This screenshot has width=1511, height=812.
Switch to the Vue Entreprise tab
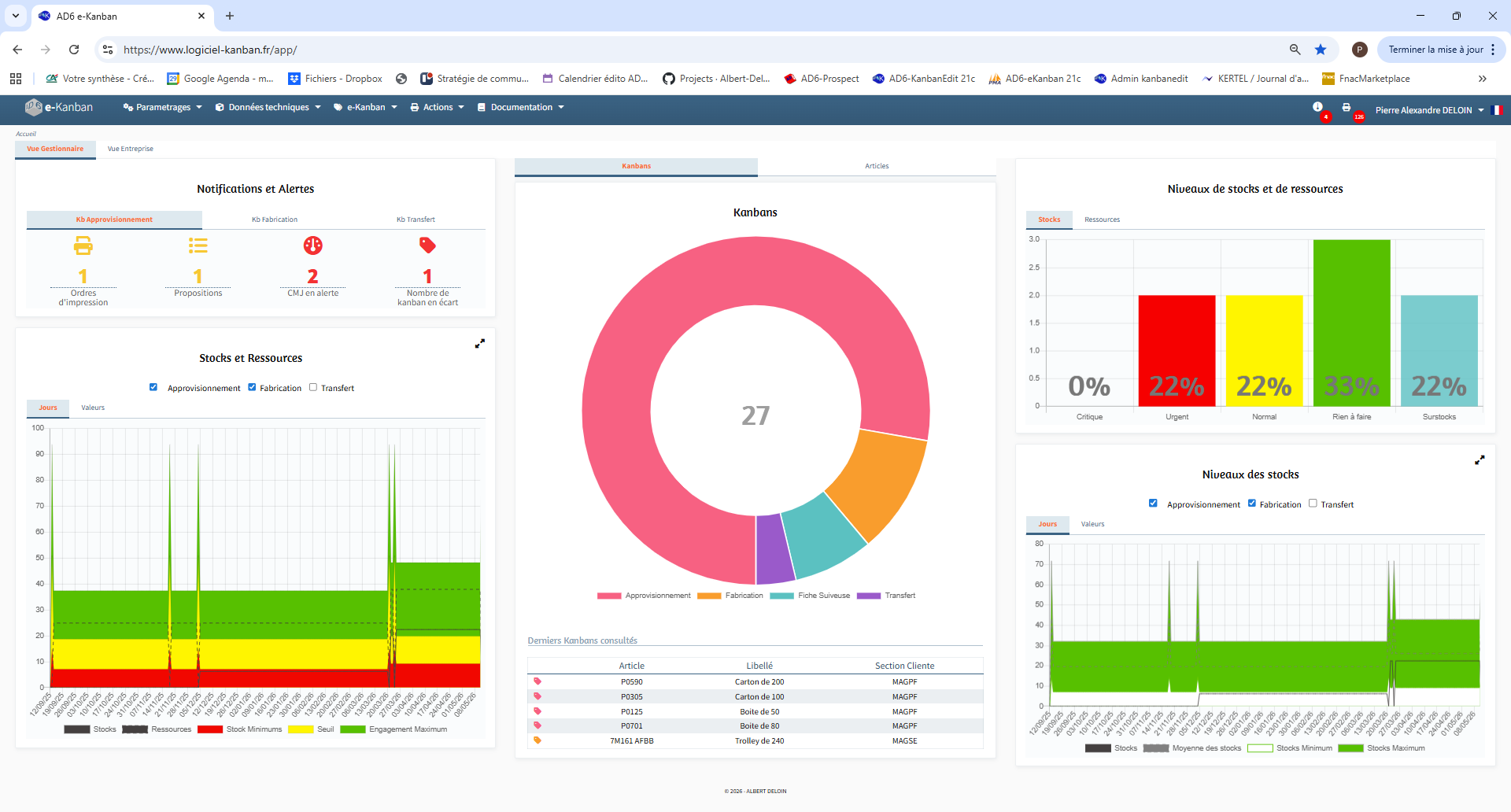[131, 149]
